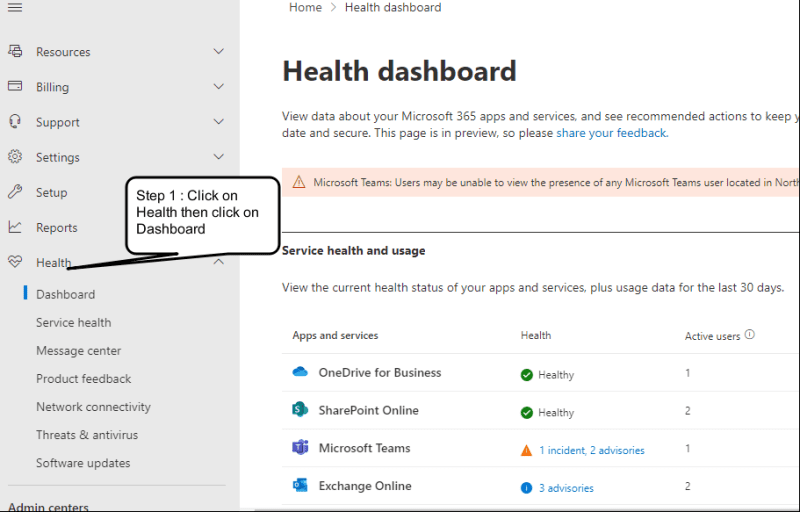
Task: Click SharePoint Online service name
Action: pos(368,410)
